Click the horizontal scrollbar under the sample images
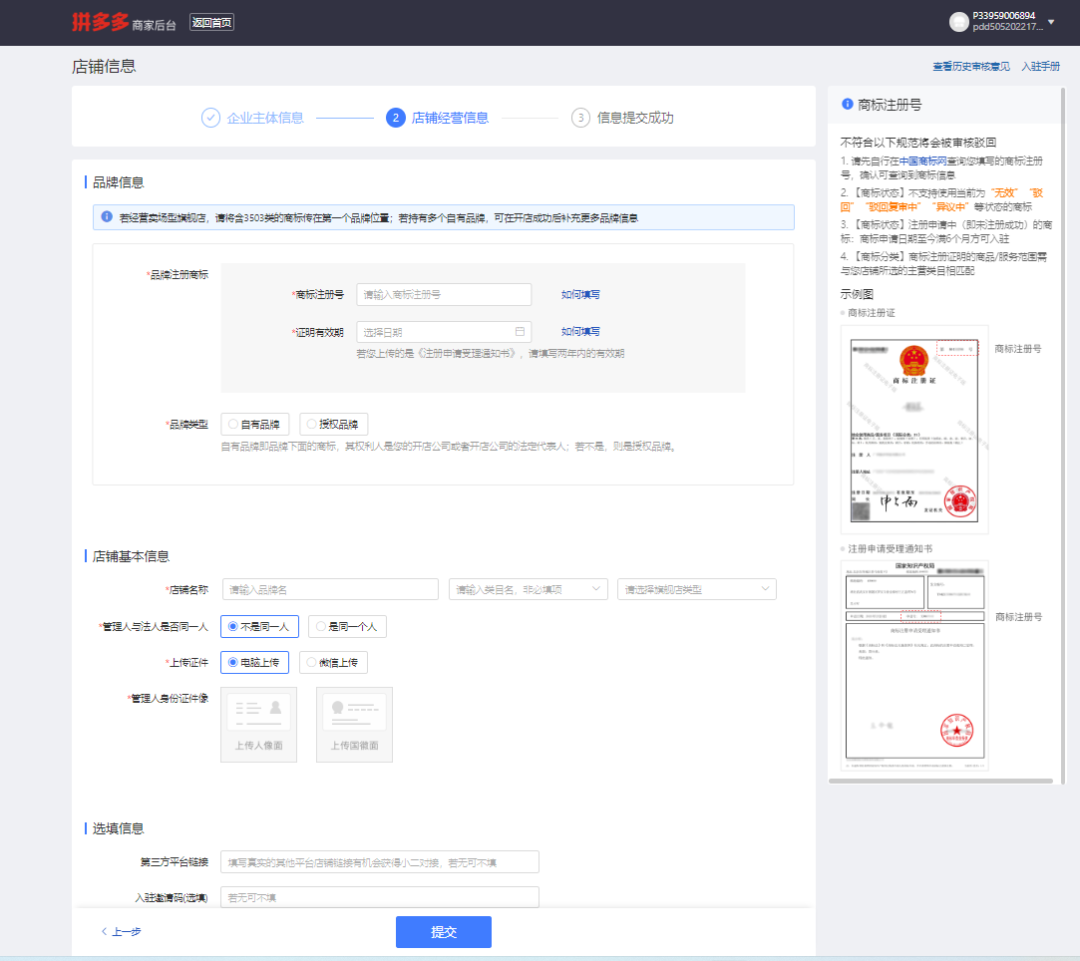Image resolution: width=1080 pixels, height=961 pixels. tap(940, 780)
